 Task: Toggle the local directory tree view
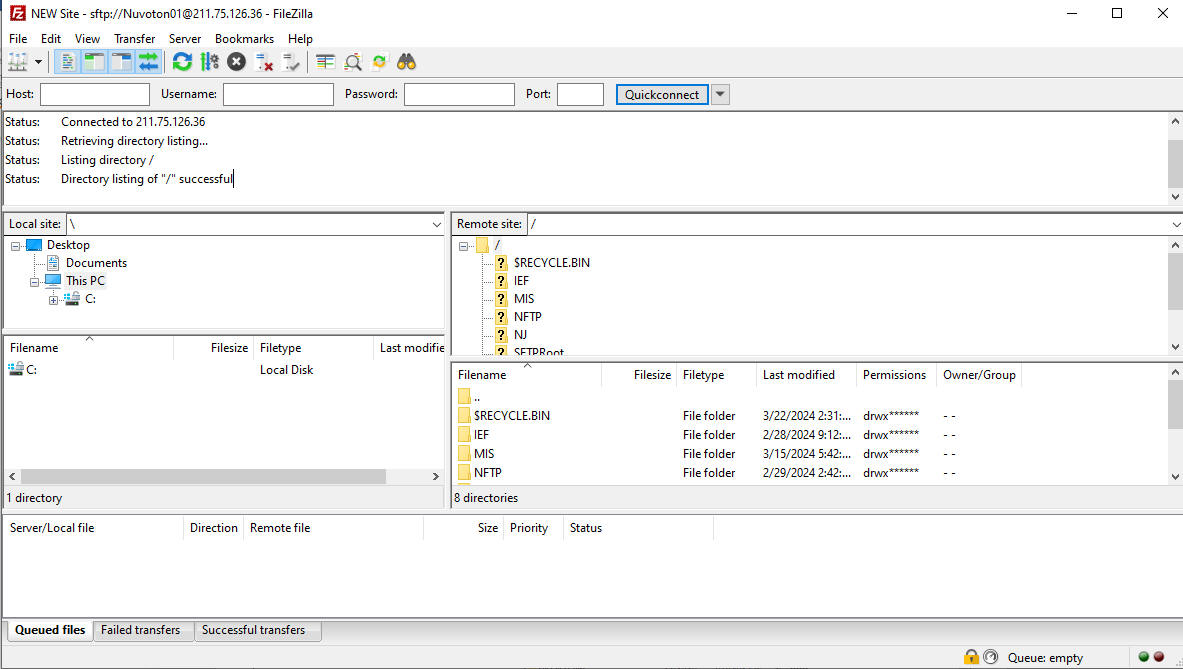94,62
